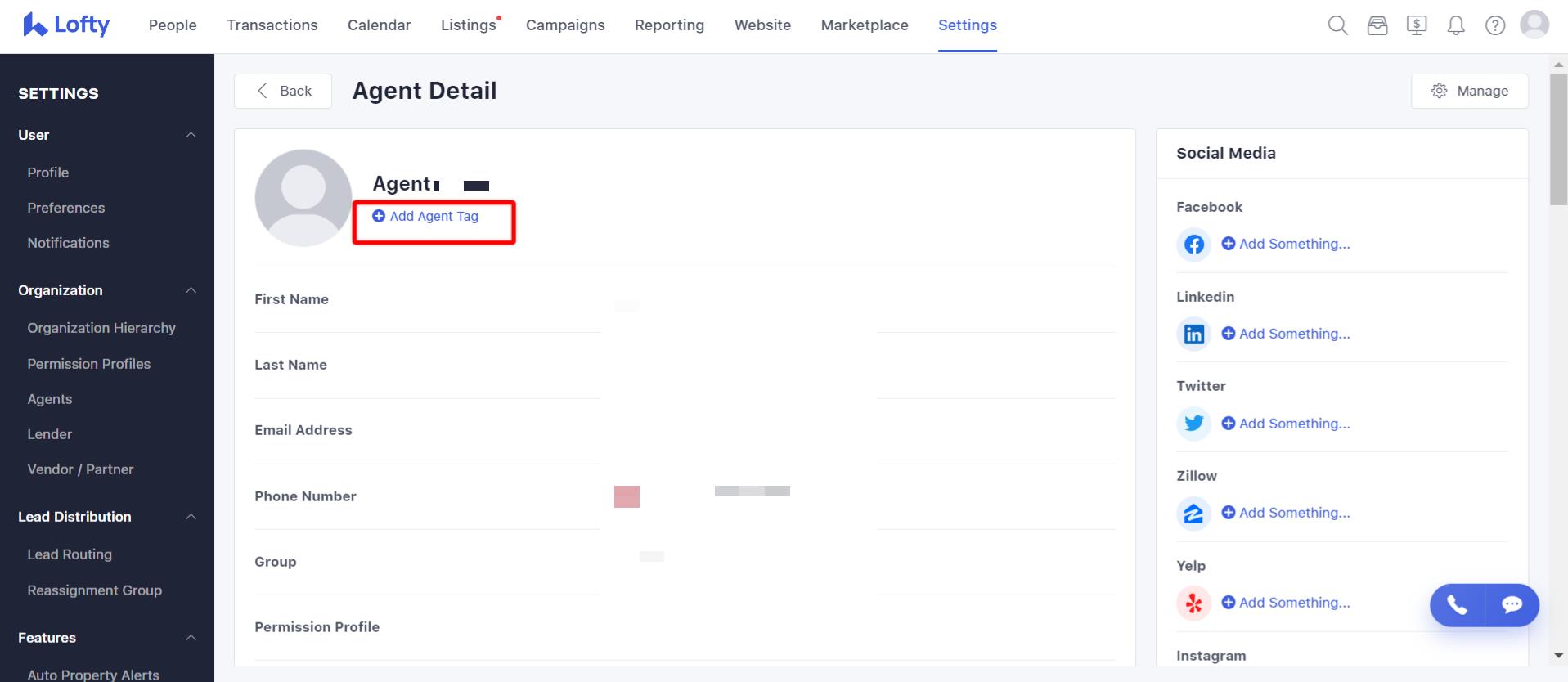Open the notifications bell
Image resolution: width=1568 pixels, height=682 pixels.
click(x=1456, y=25)
